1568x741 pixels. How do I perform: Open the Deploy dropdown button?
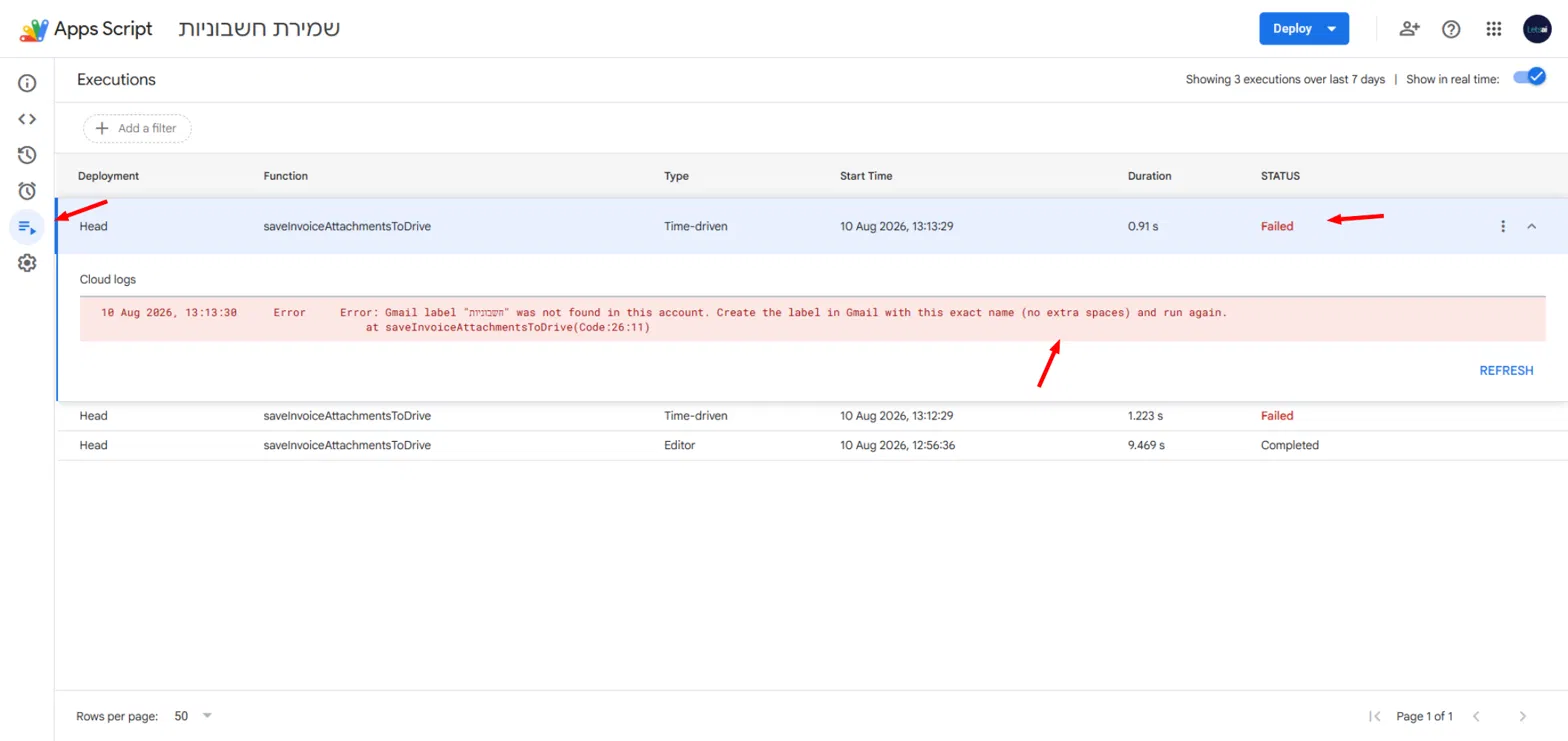click(x=1304, y=29)
